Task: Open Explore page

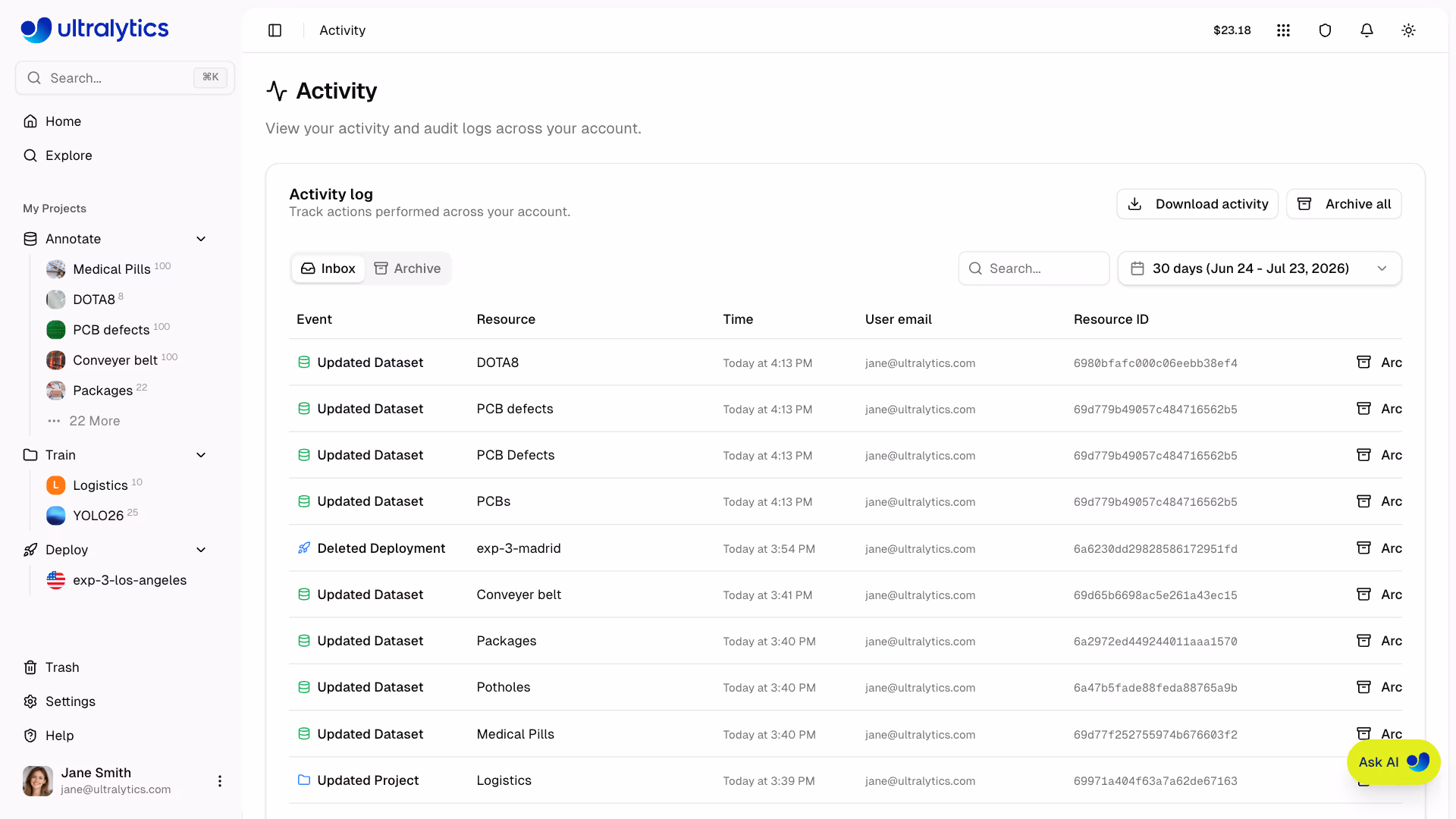Action: pos(68,155)
